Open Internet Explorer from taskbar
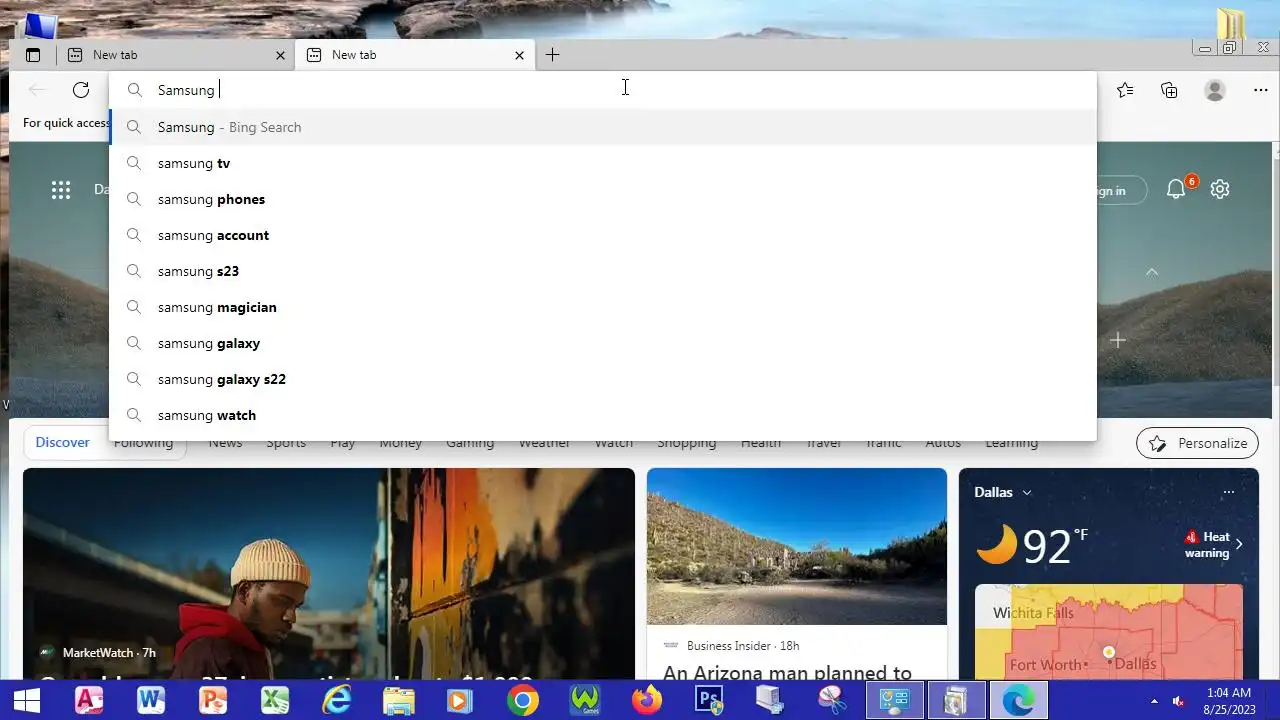Screen dimensions: 1280x720 pos(337,701)
